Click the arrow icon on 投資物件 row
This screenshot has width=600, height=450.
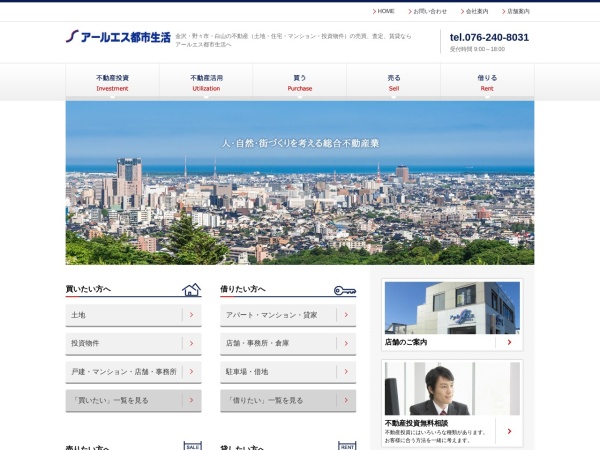pyautogui.click(x=192, y=343)
